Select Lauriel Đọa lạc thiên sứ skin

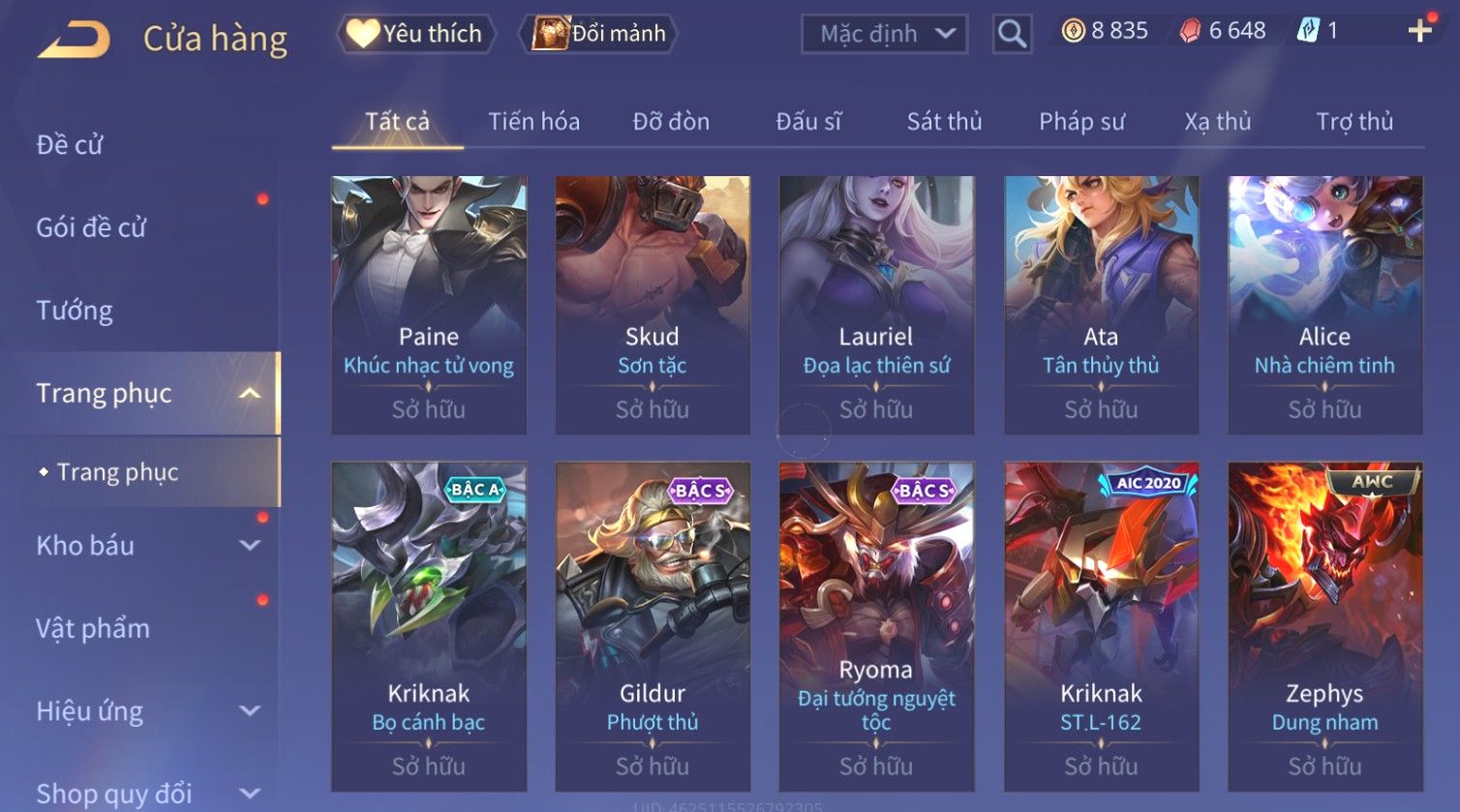(x=876, y=305)
